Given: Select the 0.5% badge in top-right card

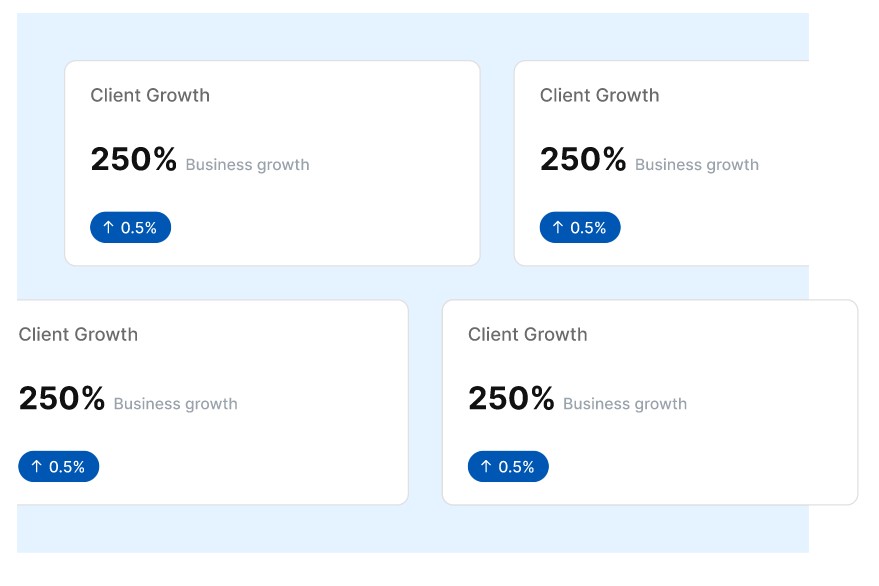Looking at the screenshot, I should coord(581,228).
